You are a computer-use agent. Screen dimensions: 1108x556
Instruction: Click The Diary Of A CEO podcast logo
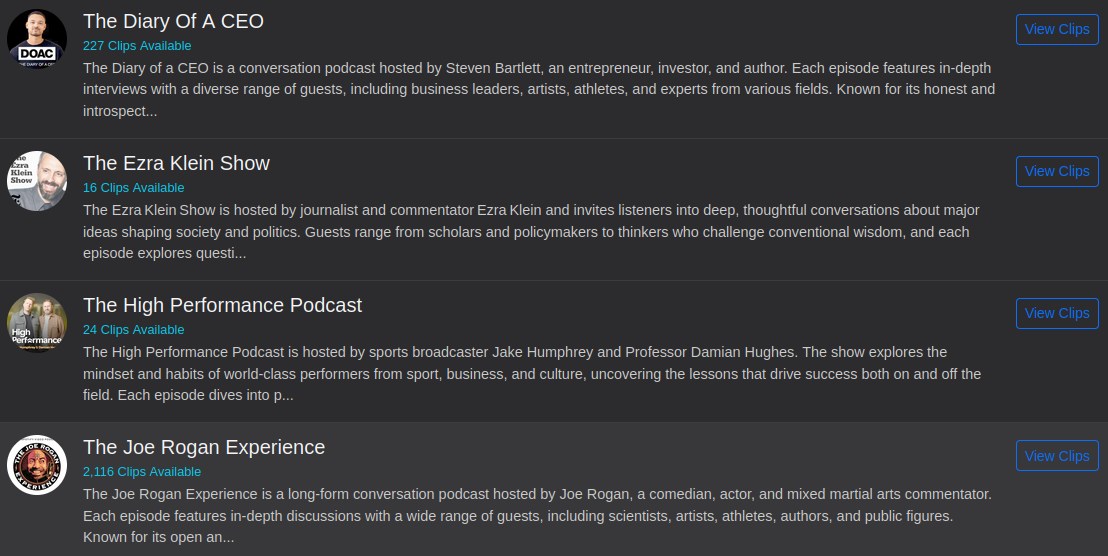tap(37, 39)
